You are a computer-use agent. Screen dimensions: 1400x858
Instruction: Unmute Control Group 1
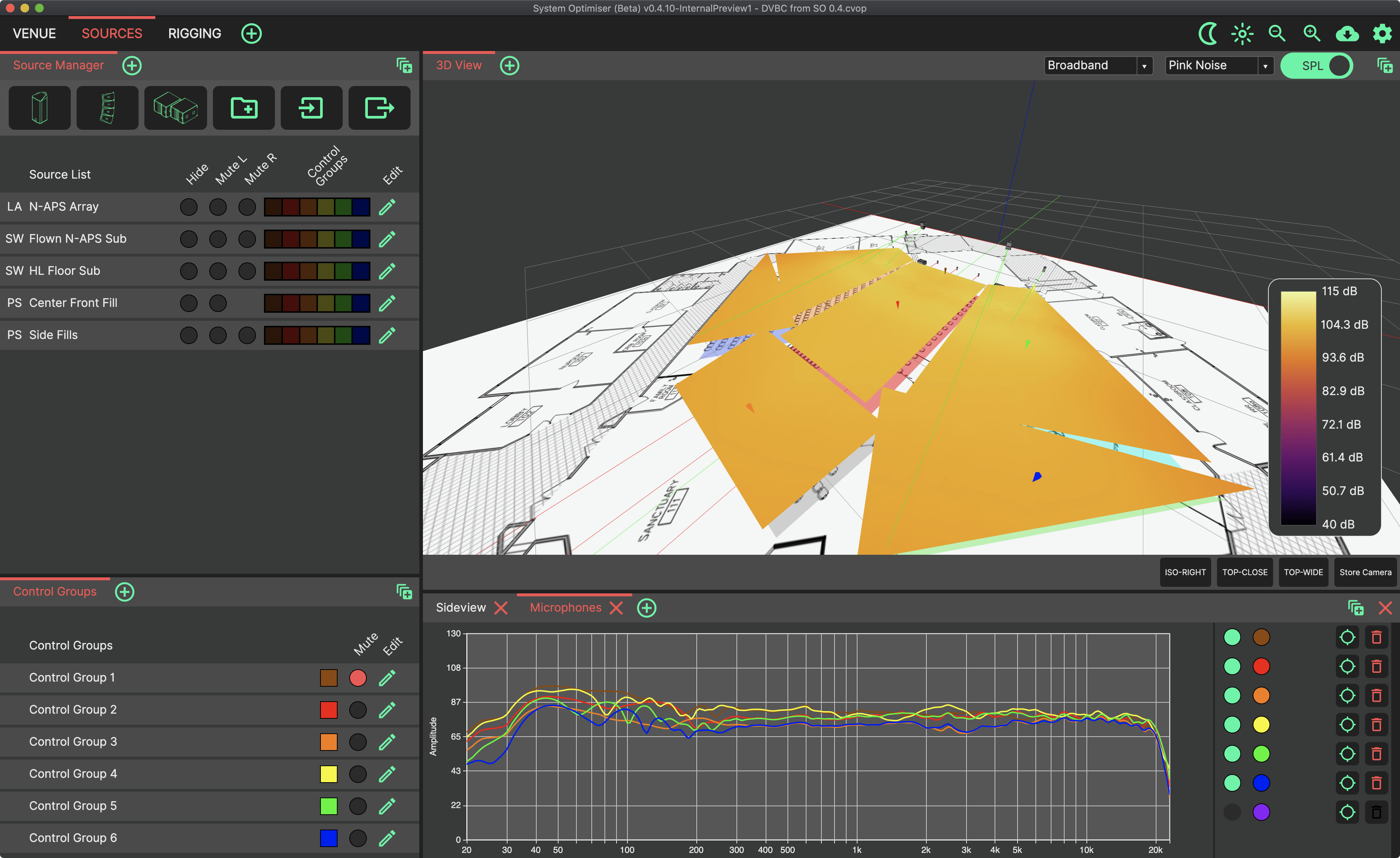(x=358, y=678)
